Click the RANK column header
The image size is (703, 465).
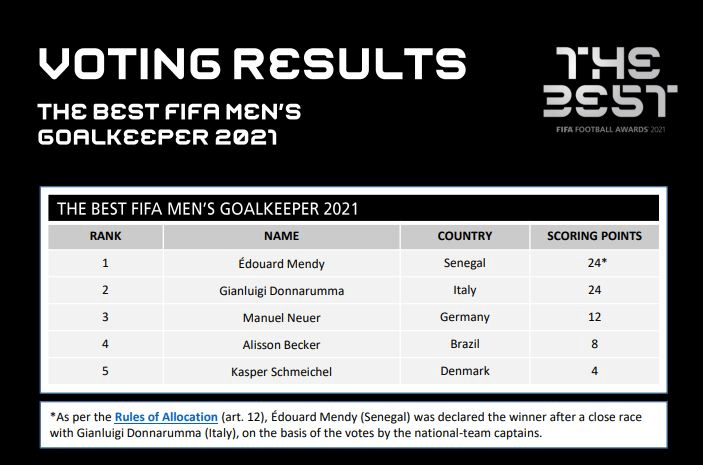105,237
